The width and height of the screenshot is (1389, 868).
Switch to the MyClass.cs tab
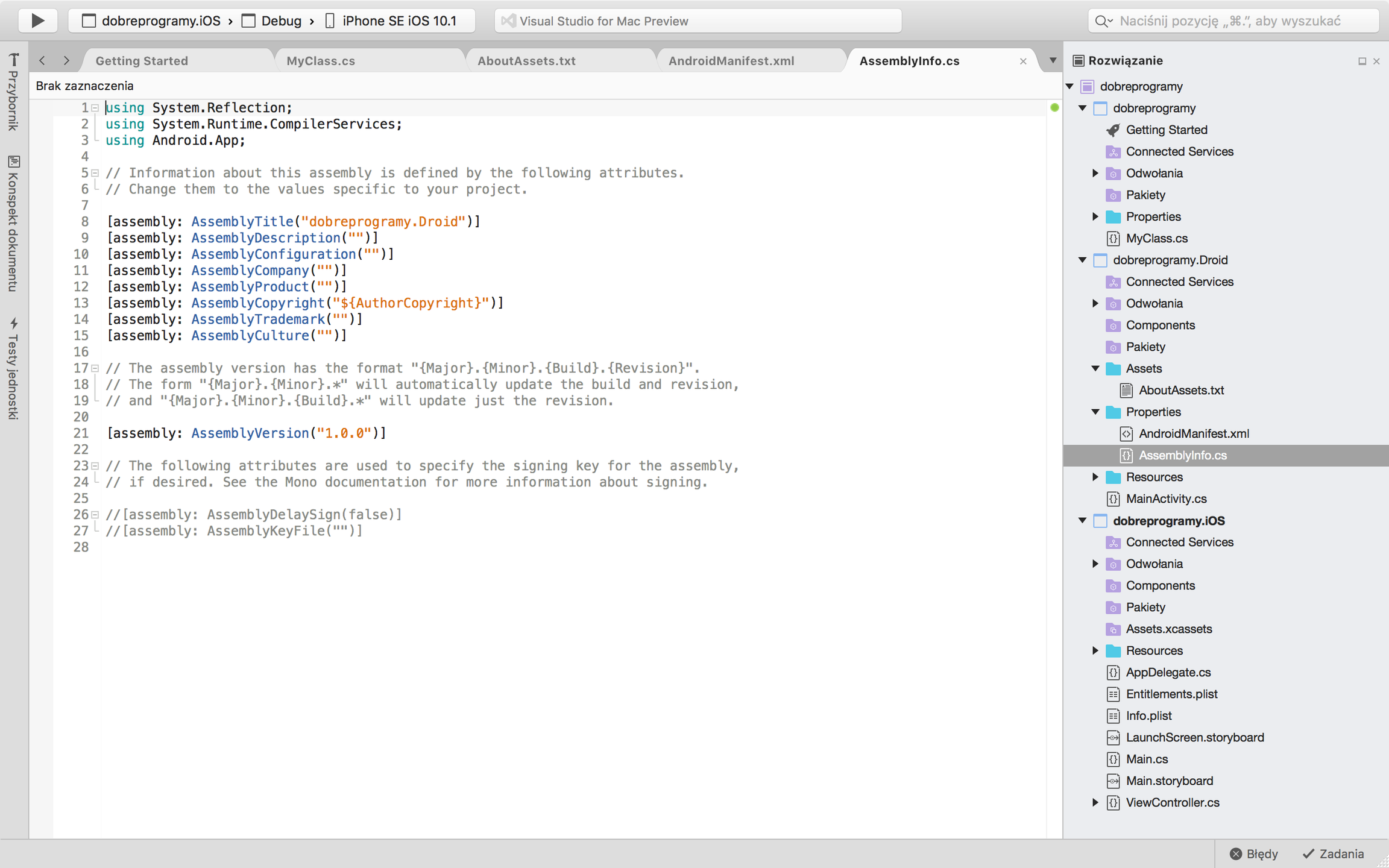[x=321, y=60]
